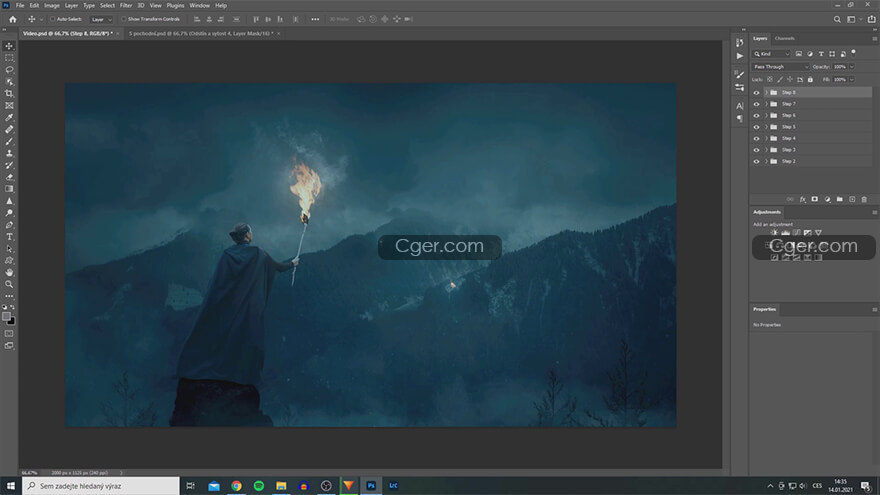Hide the Step 4 group
The height and width of the screenshot is (495, 880).
click(x=757, y=138)
